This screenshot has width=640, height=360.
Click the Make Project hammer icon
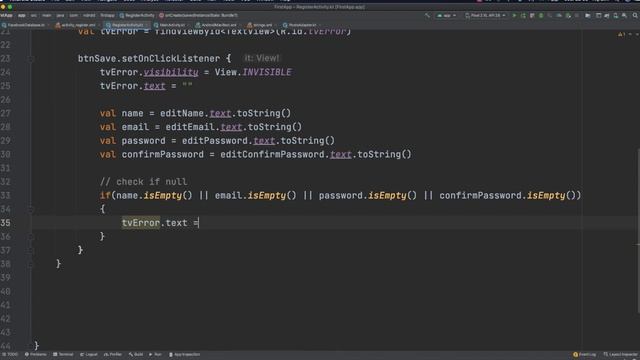tap(427, 16)
